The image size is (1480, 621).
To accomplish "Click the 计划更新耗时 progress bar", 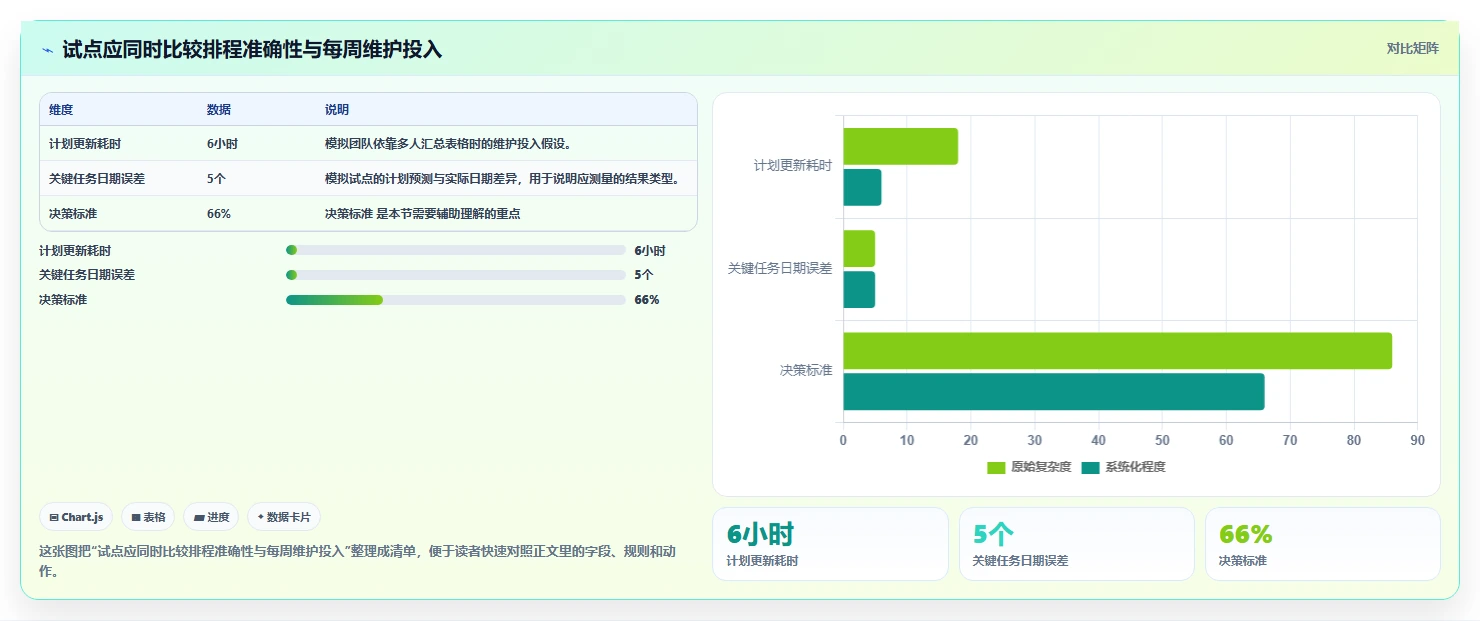I will click(x=456, y=250).
